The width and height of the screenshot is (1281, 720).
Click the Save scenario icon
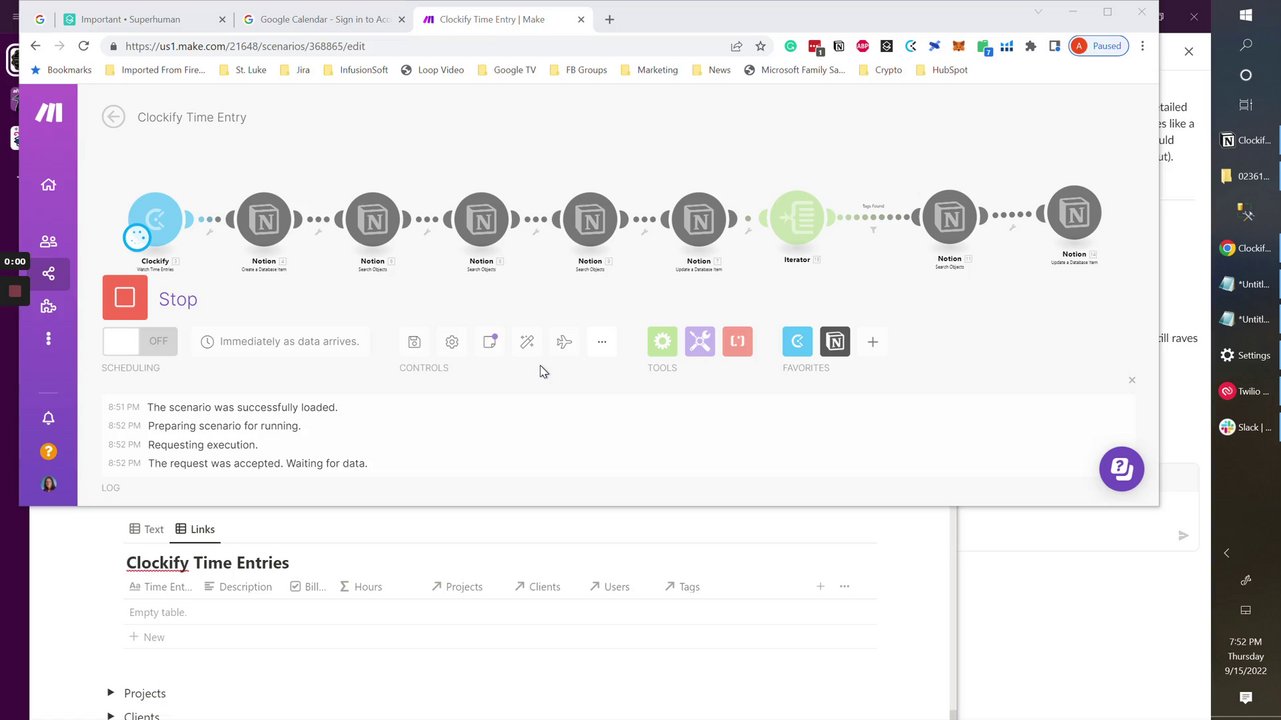point(414,342)
